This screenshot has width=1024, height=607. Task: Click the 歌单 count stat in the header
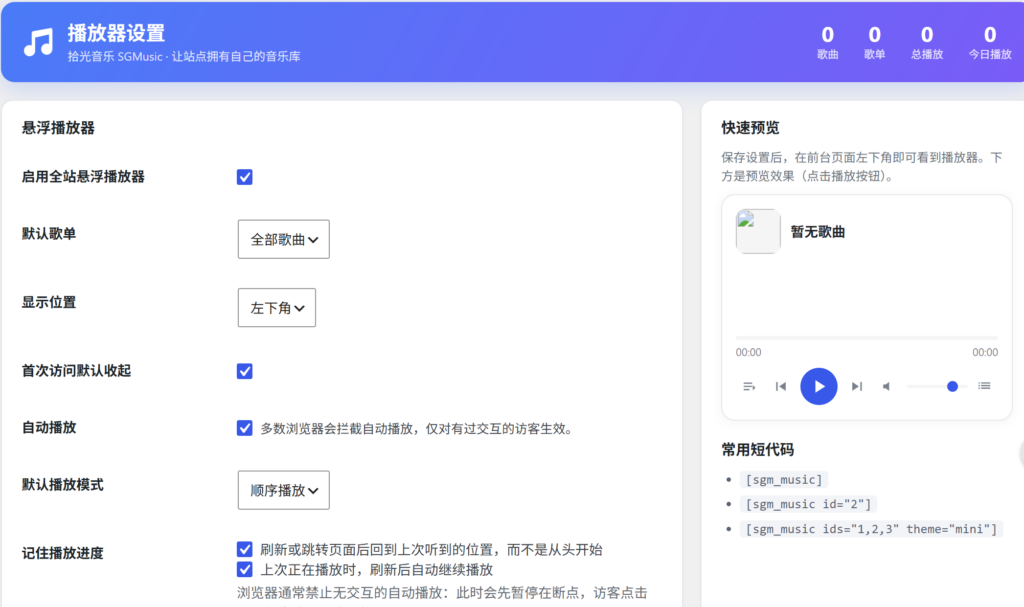[x=874, y=42]
